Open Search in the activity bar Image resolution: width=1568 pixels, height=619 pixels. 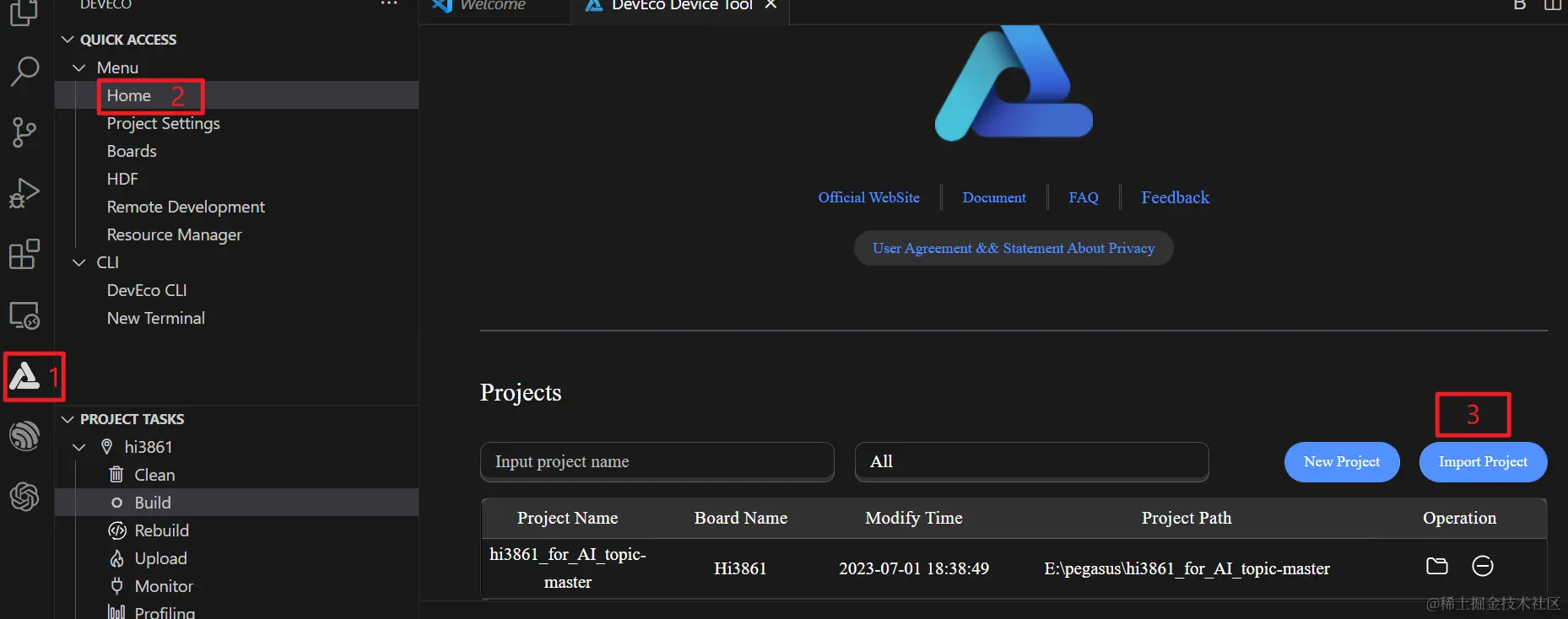click(24, 72)
